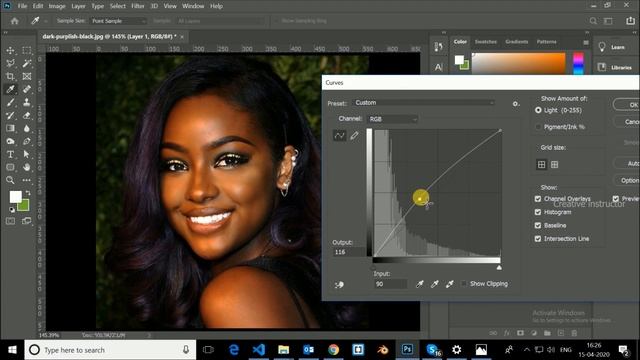
Task: Open the Filter menu
Action: pyautogui.click(x=138, y=6)
